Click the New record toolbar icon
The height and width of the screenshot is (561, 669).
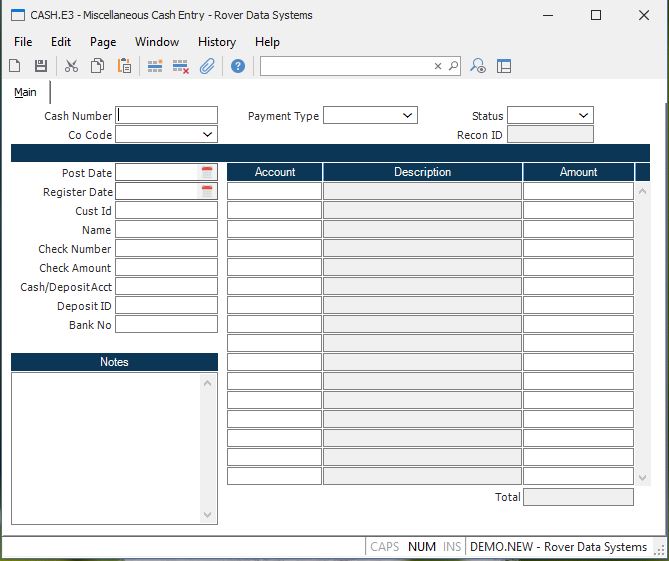[x=15, y=66]
